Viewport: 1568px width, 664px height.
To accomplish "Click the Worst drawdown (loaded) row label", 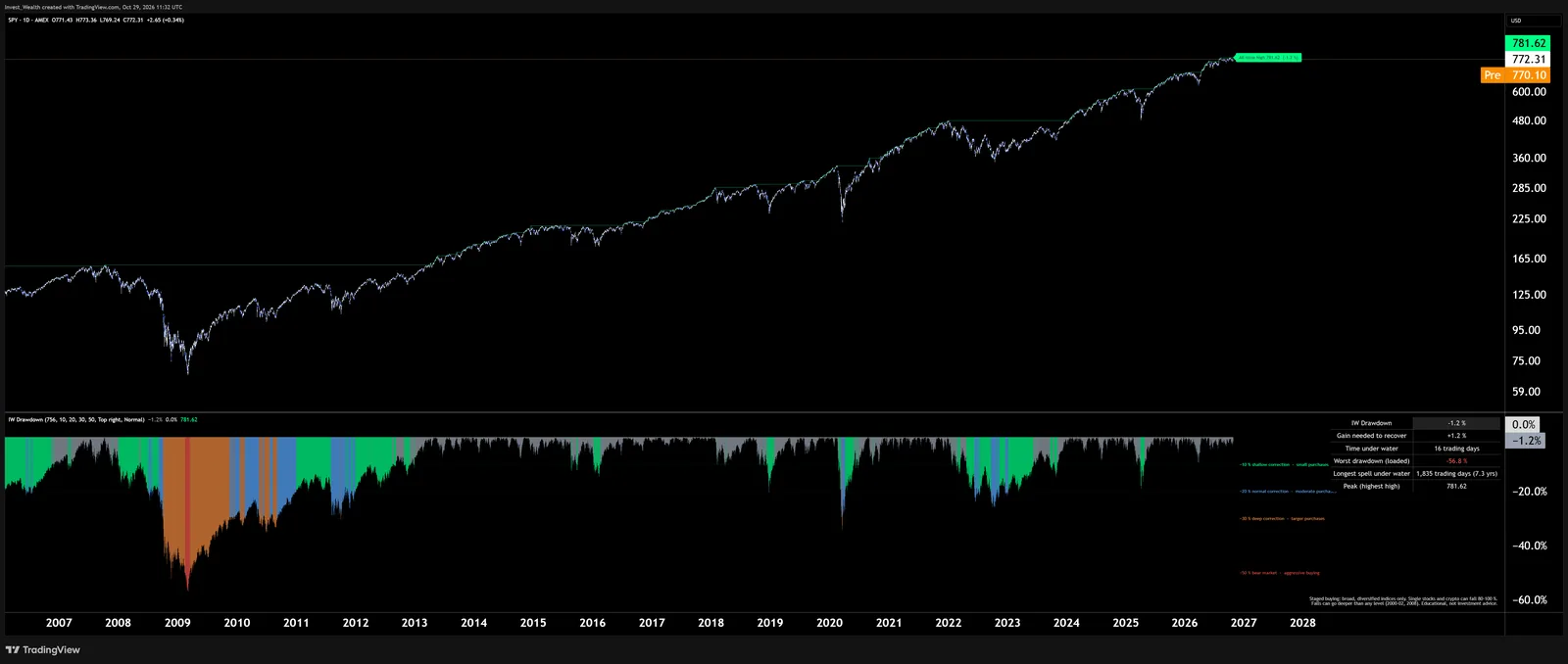I will click(1371, 461).
